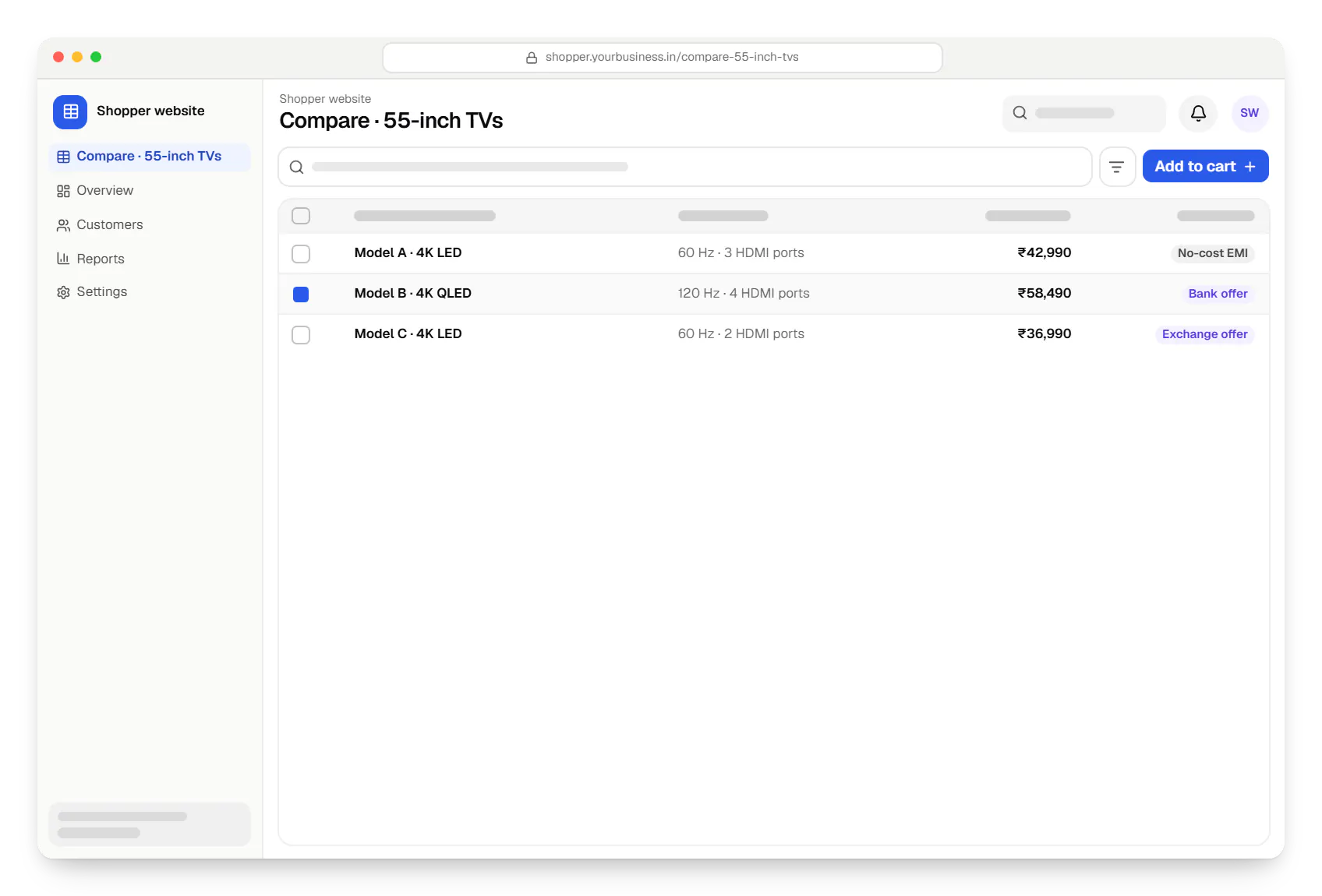Open Compare · 55-inch TVs in sidebar
The width and height of the screenshot is (1322, 896).
click(150, 157)
